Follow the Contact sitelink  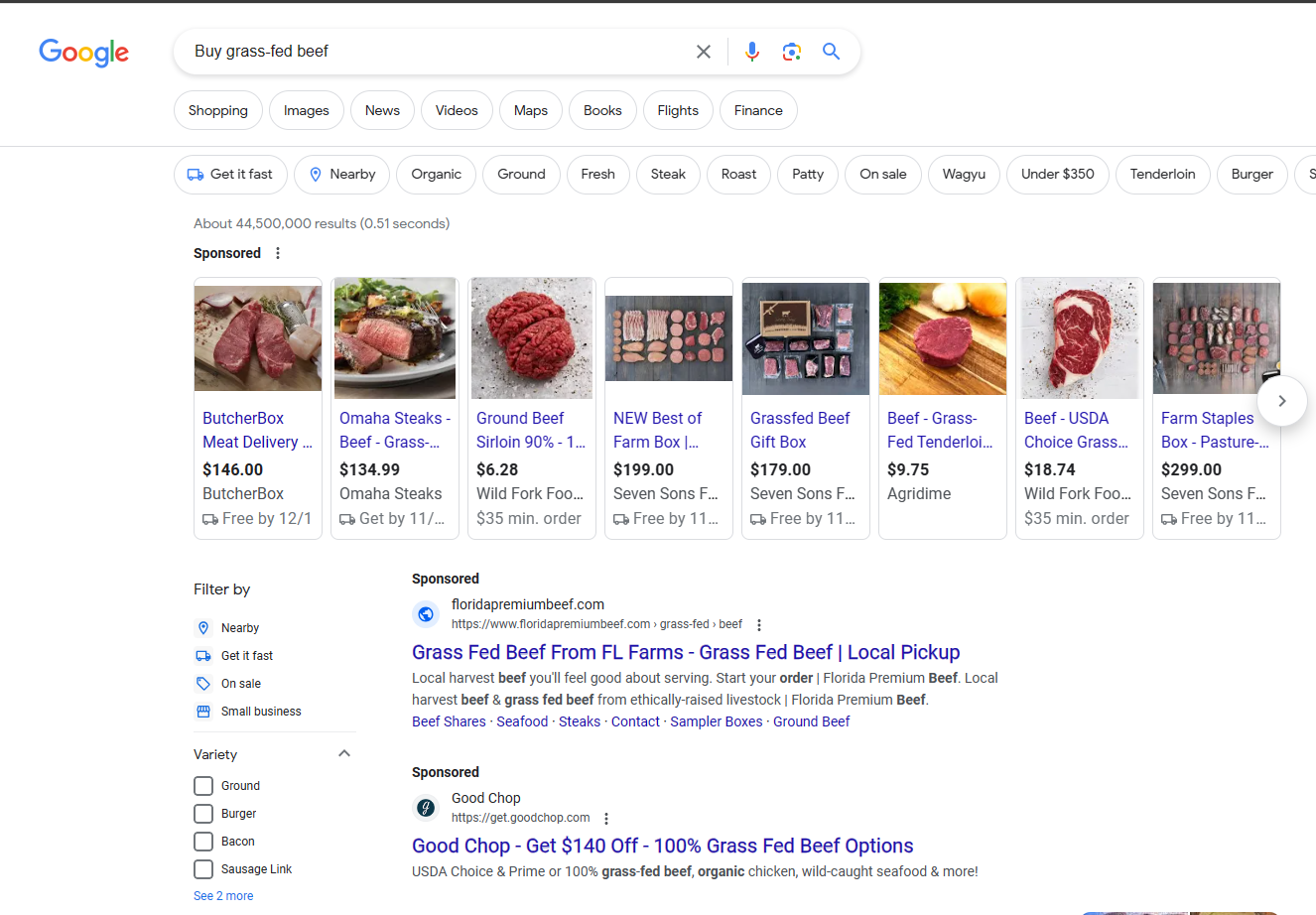click(x=635, y=722)
